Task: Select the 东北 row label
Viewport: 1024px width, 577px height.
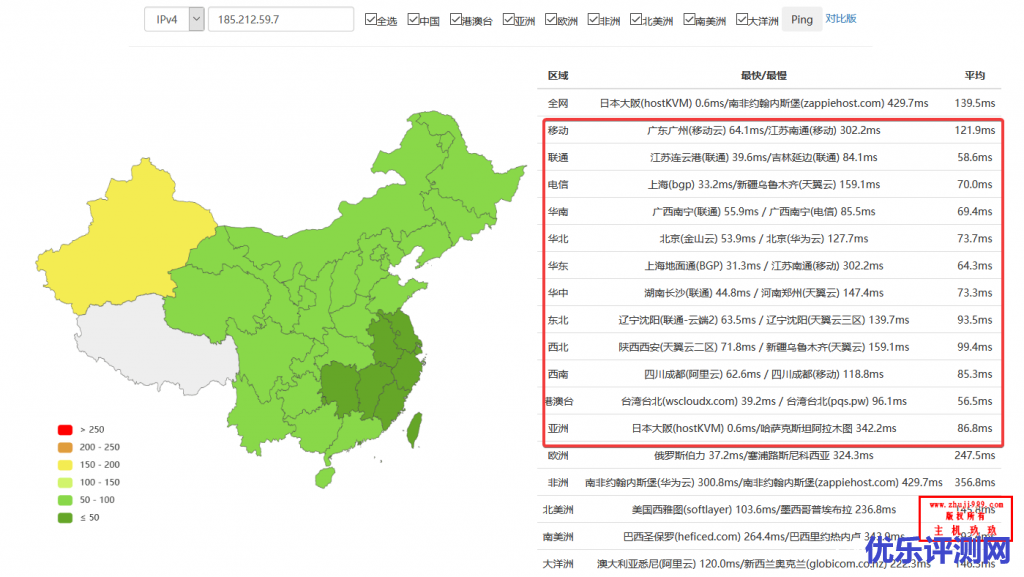Action: pyautogui.click(x=558, y=320)
